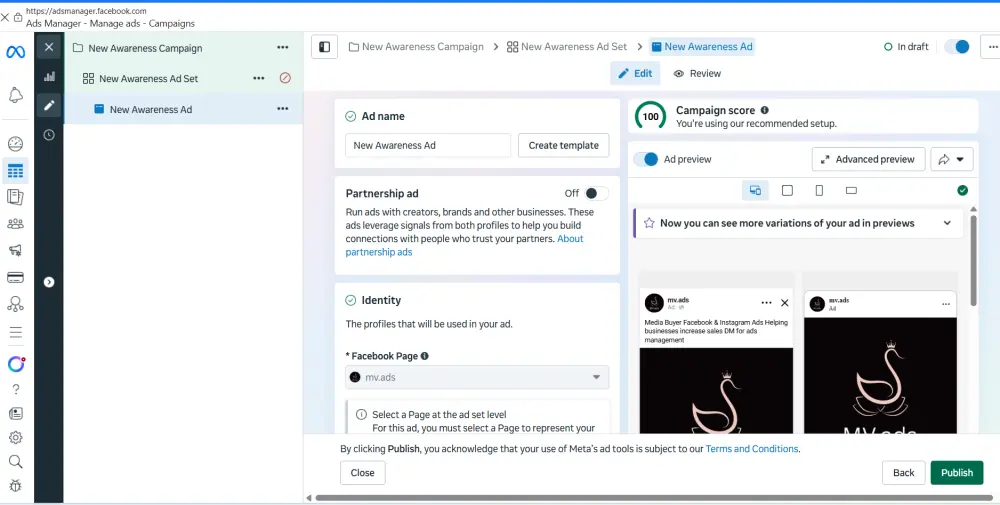Open Help question mark icon
This screenshot has height=505, width=1000.
[x=15, y=389]
